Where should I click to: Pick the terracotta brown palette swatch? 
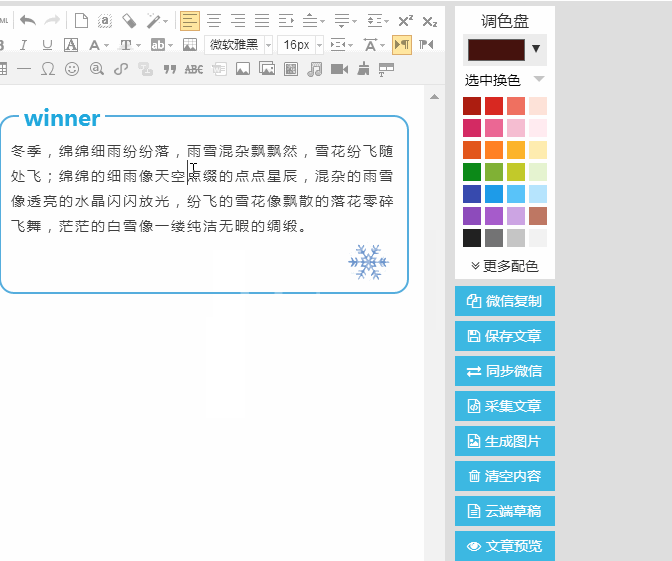(x=538, y=216)
